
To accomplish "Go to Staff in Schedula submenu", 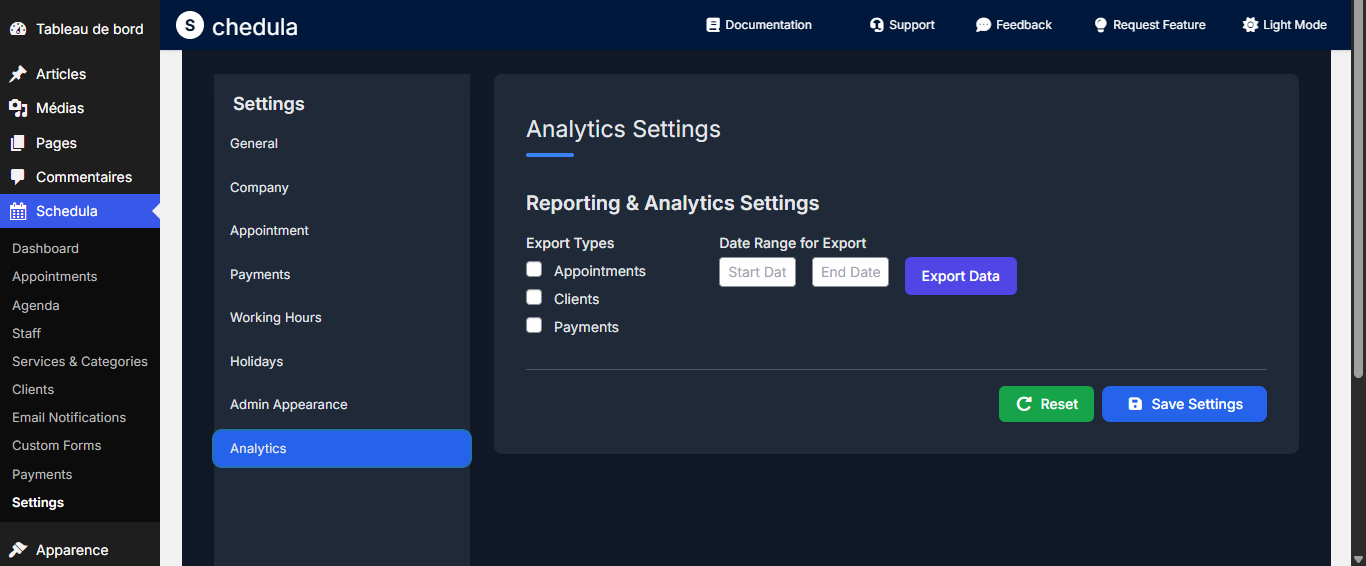I will click(80, 333).
